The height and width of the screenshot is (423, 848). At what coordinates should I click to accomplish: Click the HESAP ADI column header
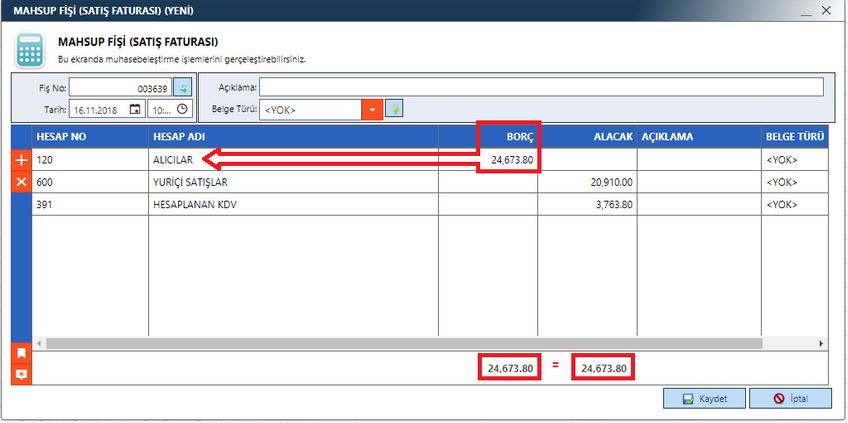coord(292,137)
